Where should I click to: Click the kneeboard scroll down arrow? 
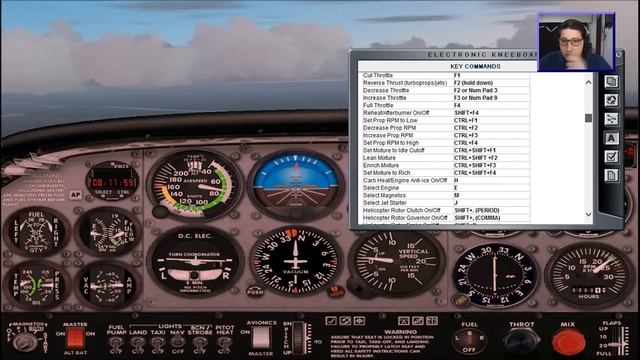pos(588,214)
